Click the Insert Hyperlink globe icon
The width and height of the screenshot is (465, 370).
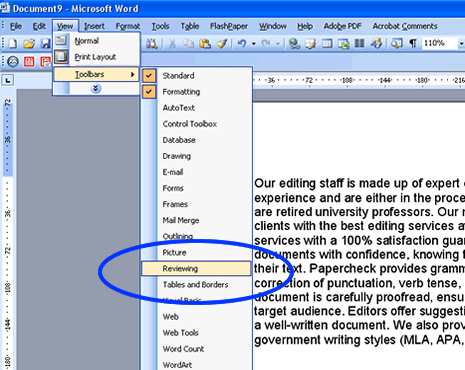[x=294, y=43]
